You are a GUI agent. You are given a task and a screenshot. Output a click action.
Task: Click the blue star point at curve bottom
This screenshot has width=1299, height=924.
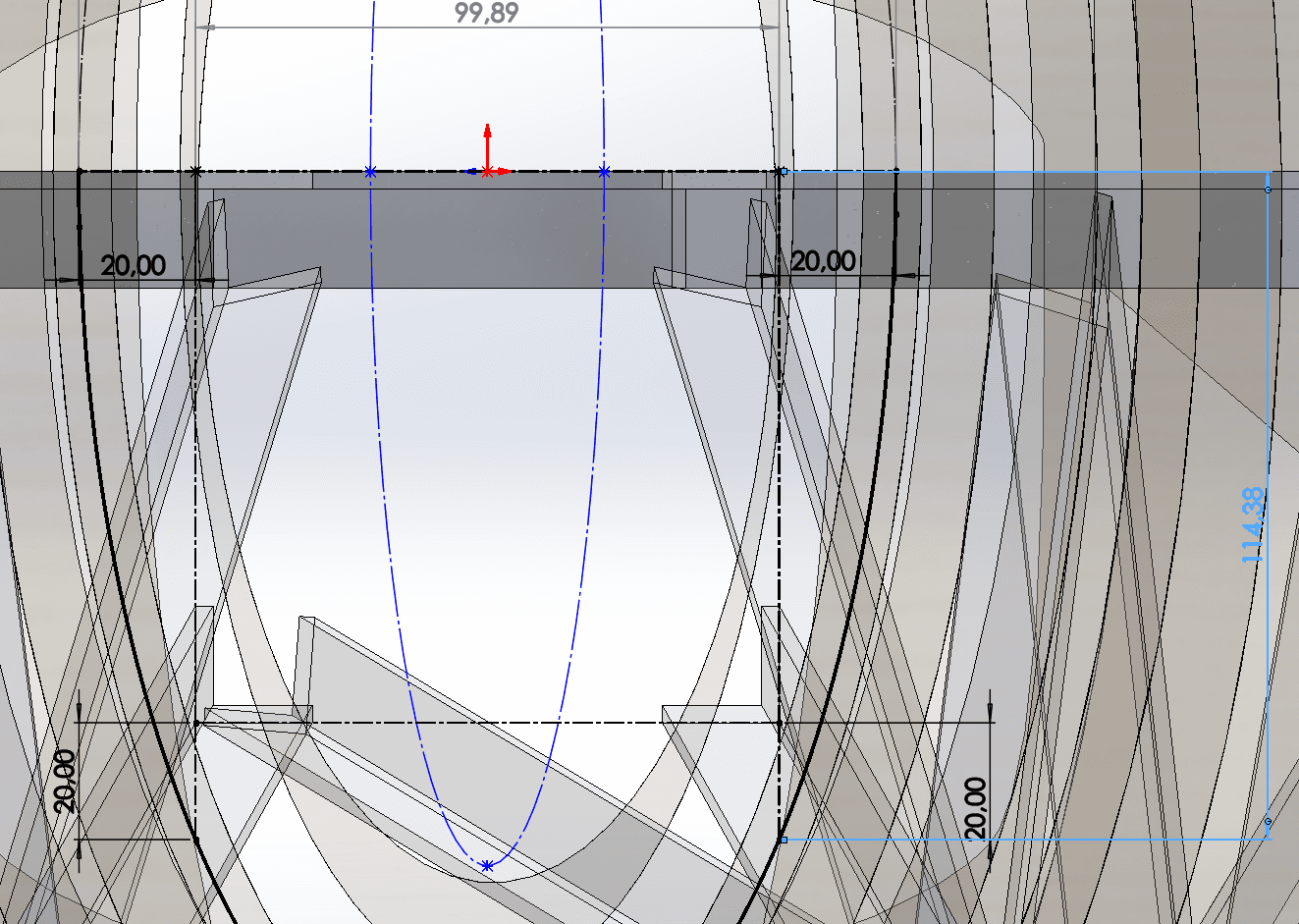click(x=487, y=866)
